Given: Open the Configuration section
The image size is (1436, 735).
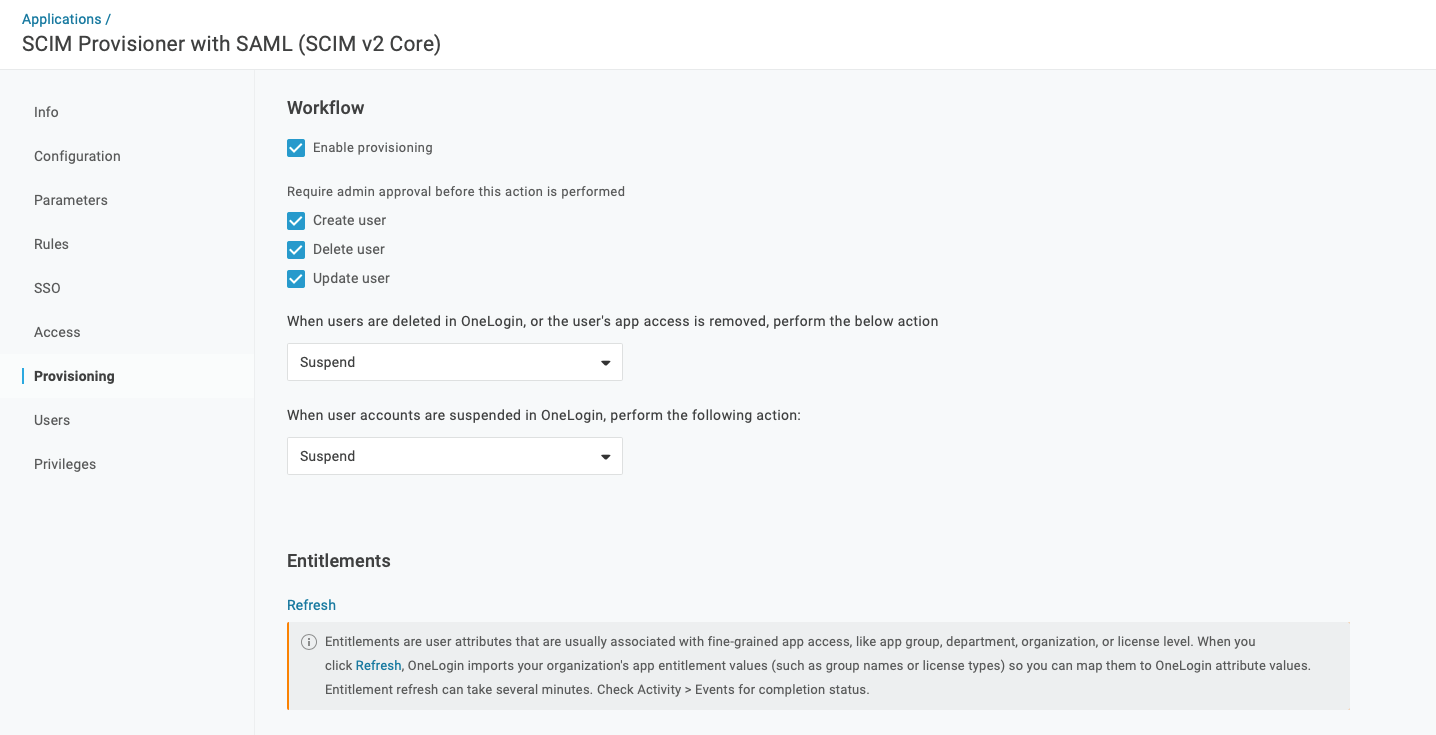Looking at the screenshot, I should pyautogui.click(x=77, y=156).
